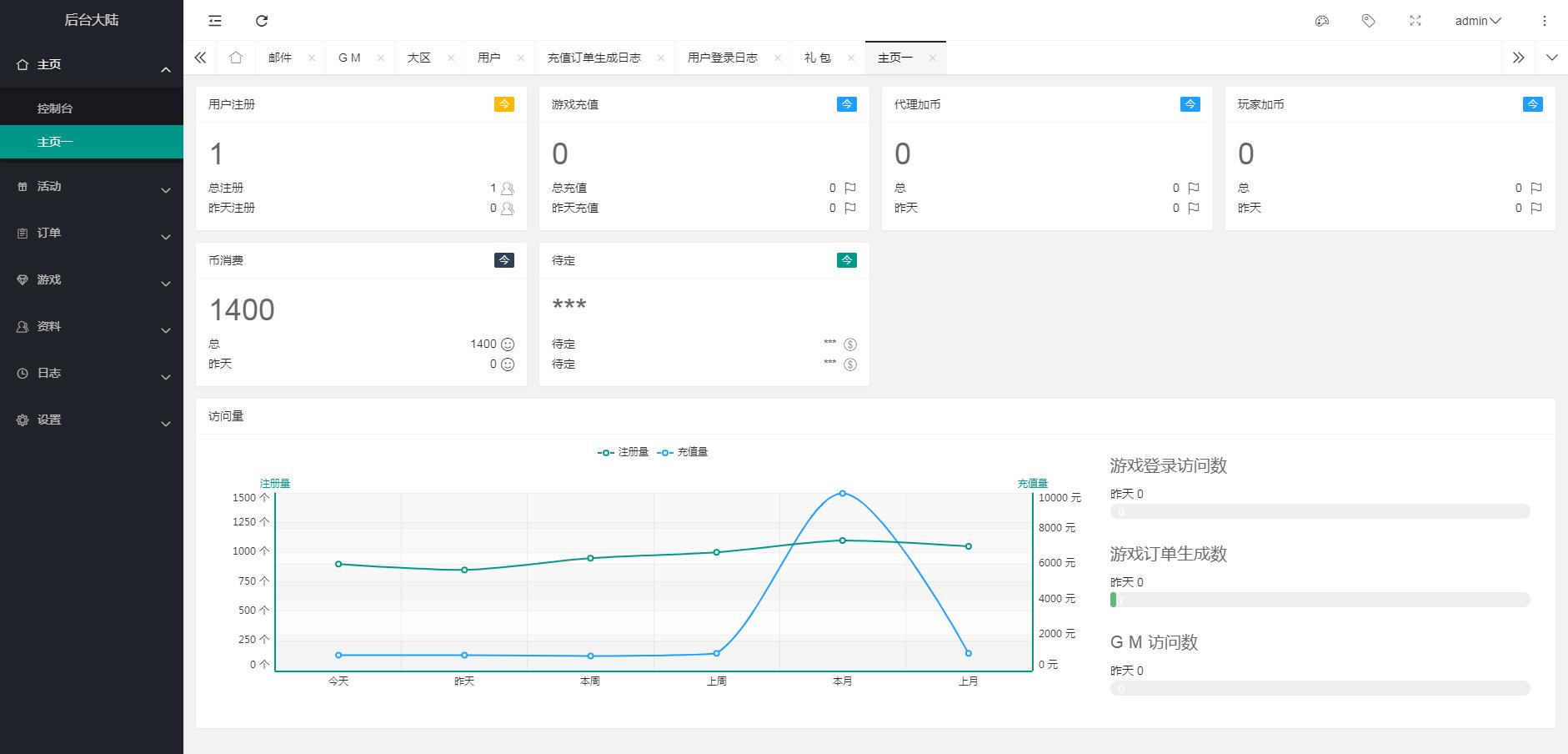Open 控制台 in the sidebar

[x=55, y=108]
